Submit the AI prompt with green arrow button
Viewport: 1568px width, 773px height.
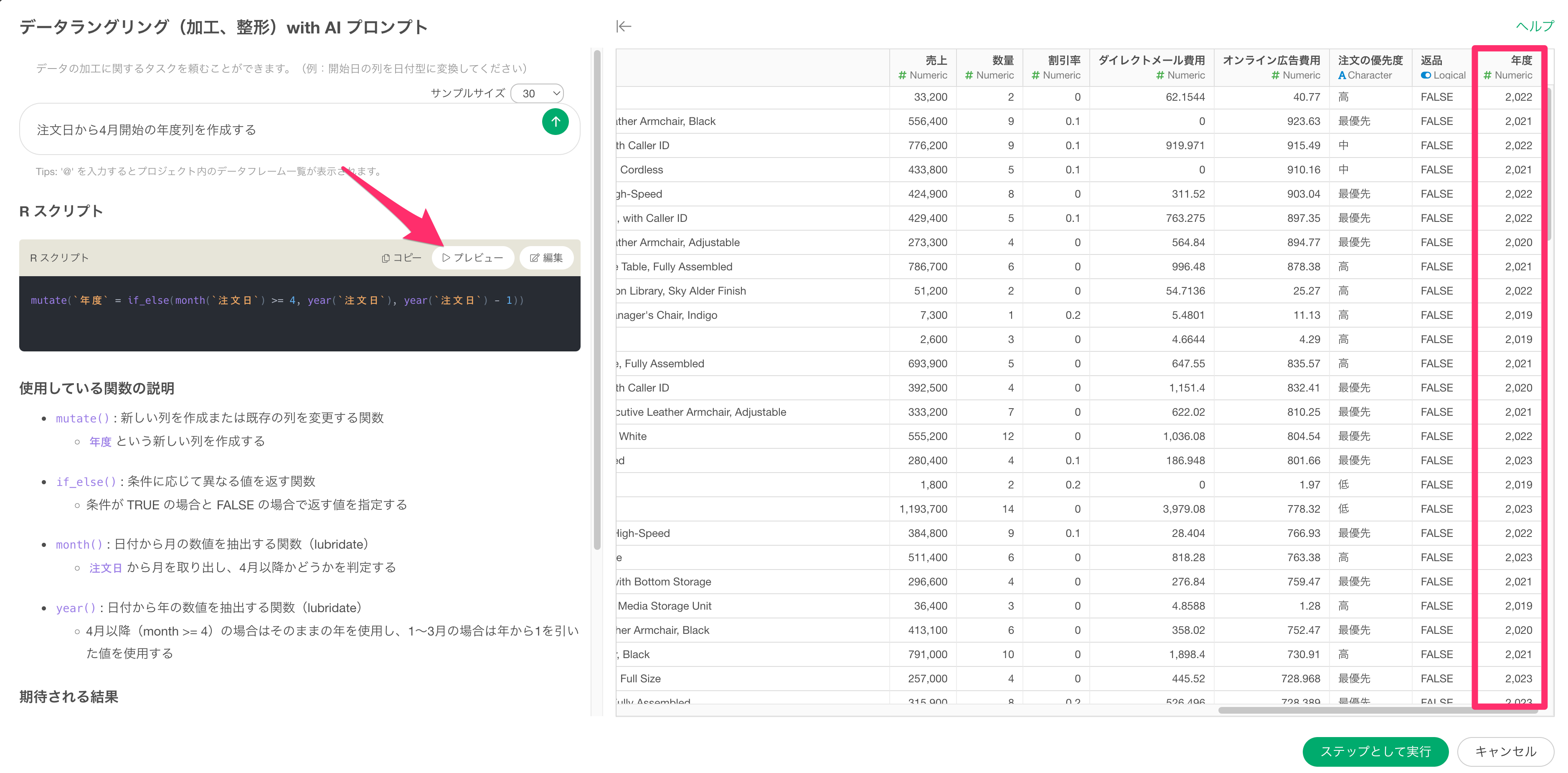(x=555, y=122)
